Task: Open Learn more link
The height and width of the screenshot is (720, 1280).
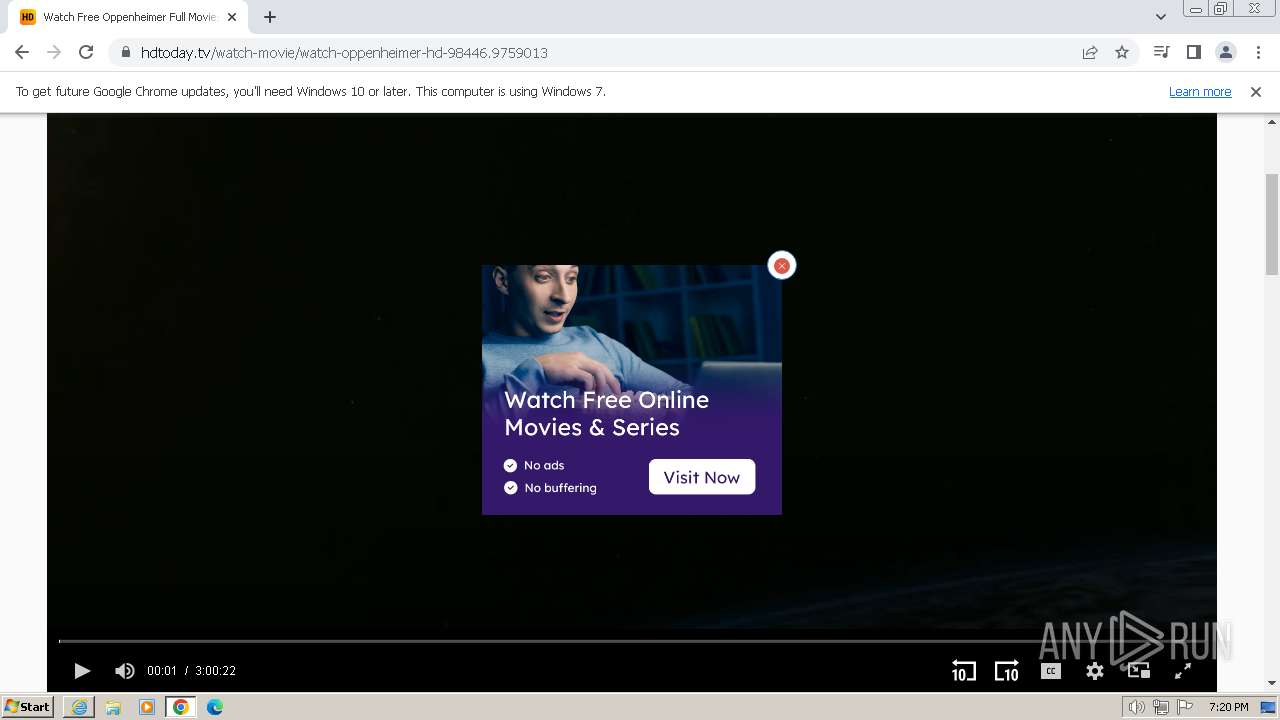Action: (x=1200, y=91)
